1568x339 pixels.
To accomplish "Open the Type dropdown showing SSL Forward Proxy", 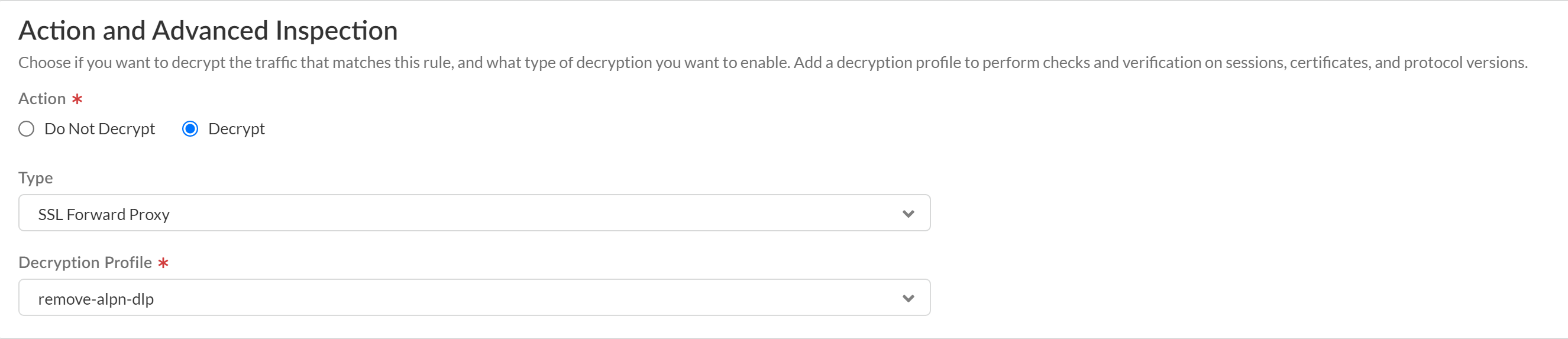I will click(x=474, y=213).
